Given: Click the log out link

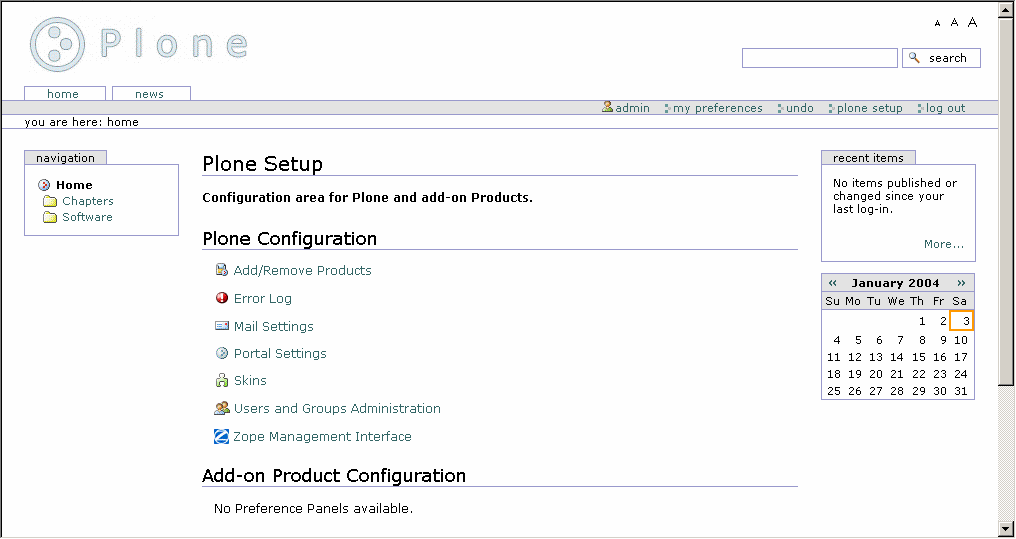Looking at the screenshot, I should (x=945, y=108).
